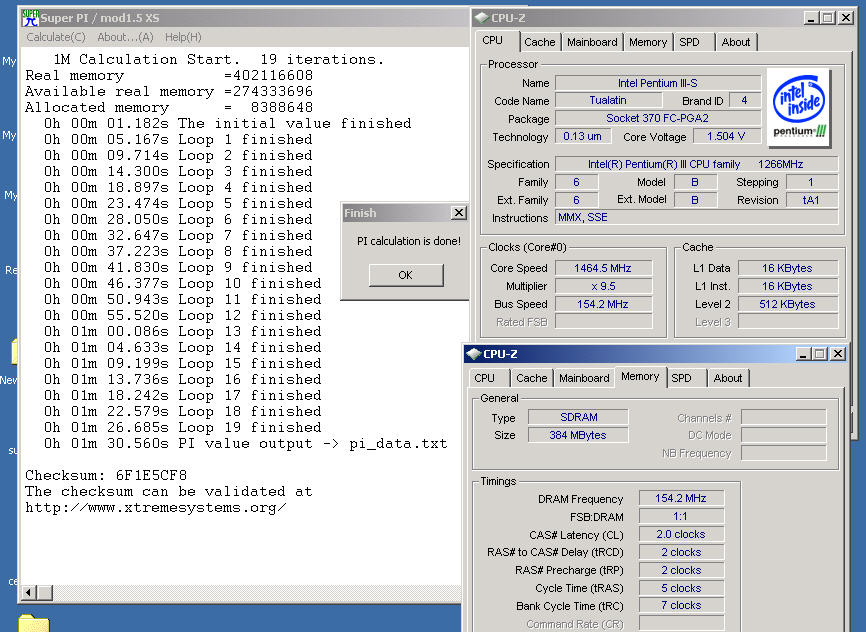Click the 'Loop 10 finished' line
866x632 pixels.
(x=182, y=283)
